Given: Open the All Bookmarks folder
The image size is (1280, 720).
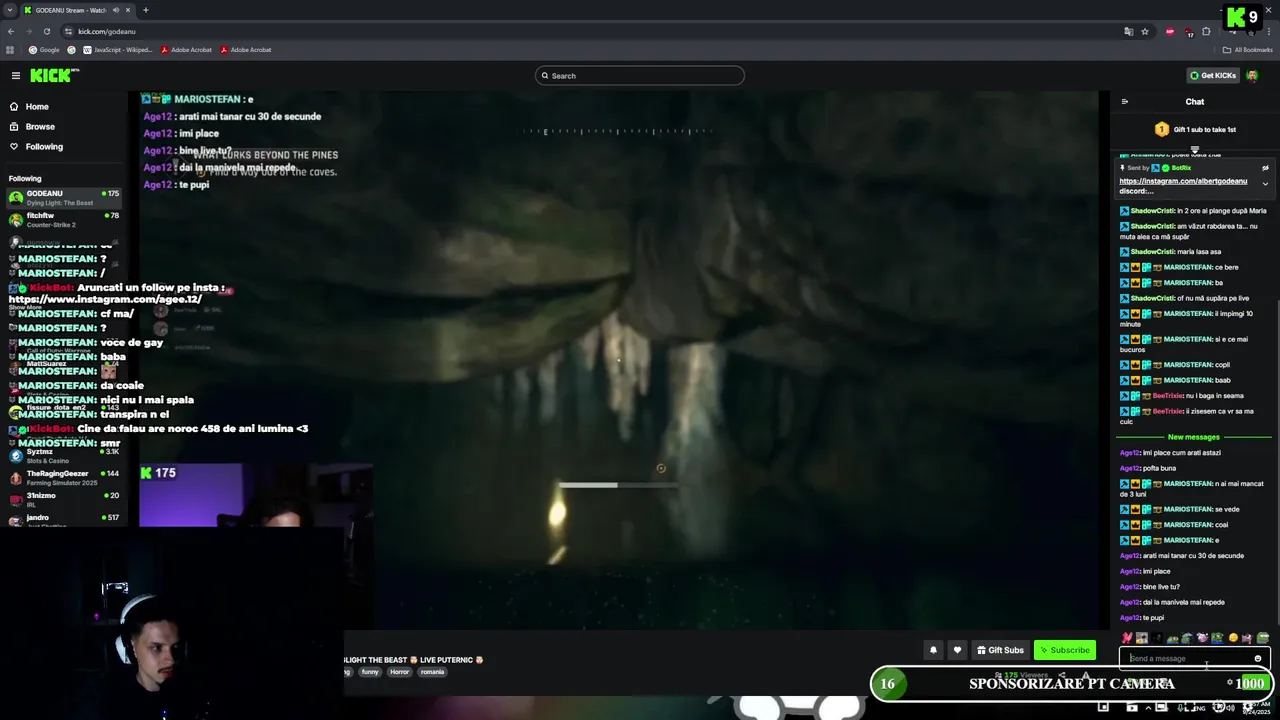Looking at the screenshot, I should click(x=1247, y=50).
